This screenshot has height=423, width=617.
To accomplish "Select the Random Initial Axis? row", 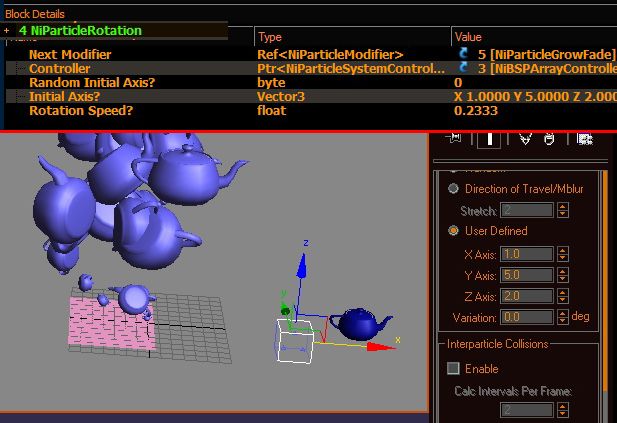I will pyautogui.click(x=311, y=83).
